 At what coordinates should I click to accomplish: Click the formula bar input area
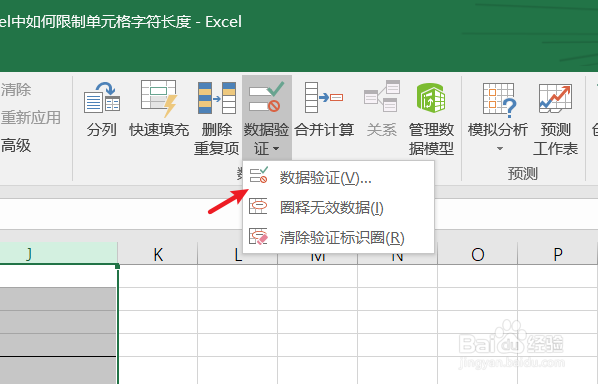click(121, 214)
